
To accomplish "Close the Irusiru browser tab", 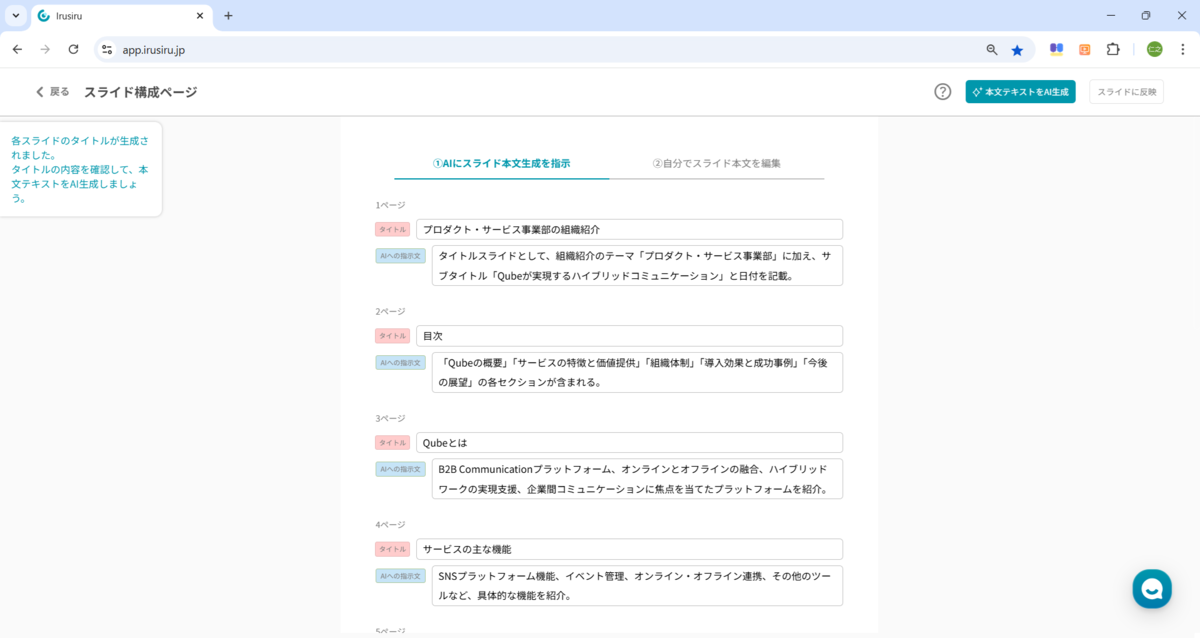I will point(199,16).
